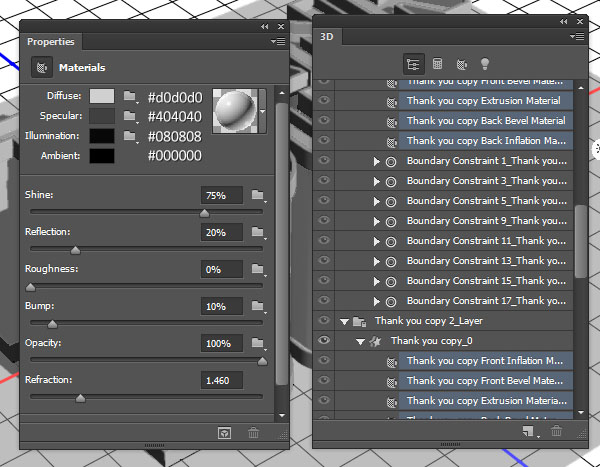The height and width of the screenshot is (467, 600).
Task: Toggle visibility of Boundary Constraint 1
Action: [x=324, y=160]
